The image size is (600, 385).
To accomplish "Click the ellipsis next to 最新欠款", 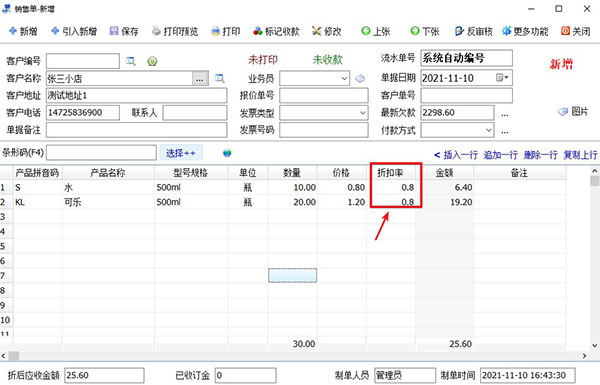I will tap(505, 114).
